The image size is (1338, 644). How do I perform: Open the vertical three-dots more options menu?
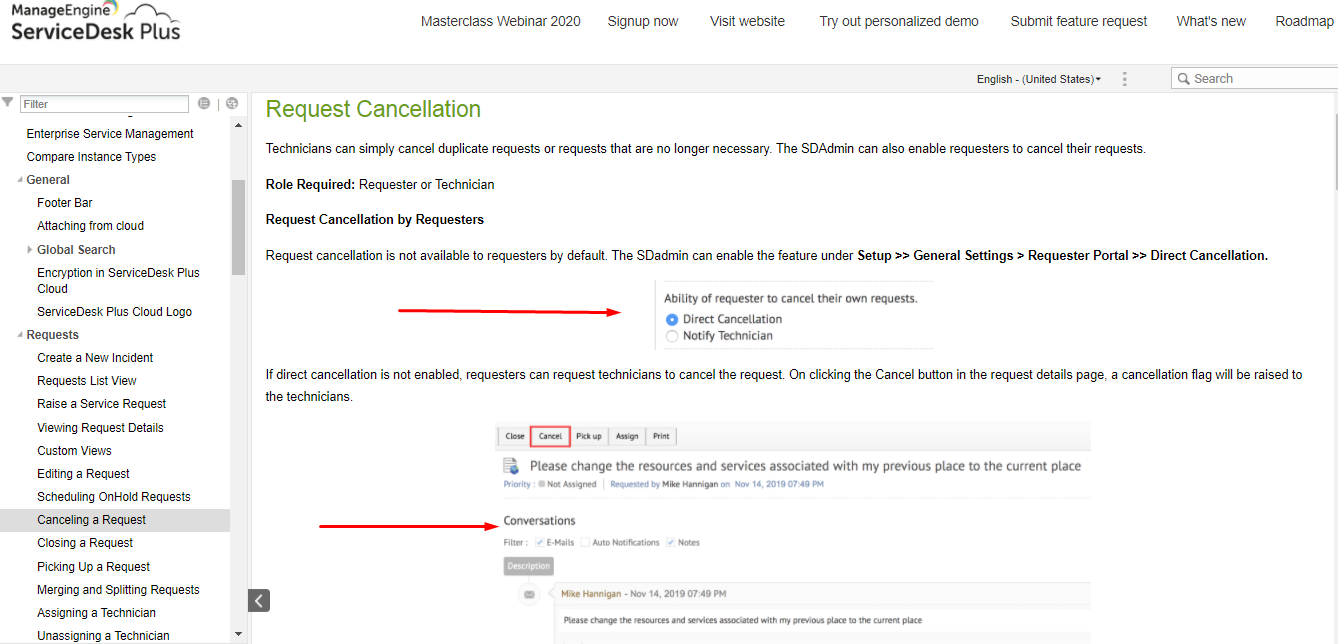tap(1125, 79)
